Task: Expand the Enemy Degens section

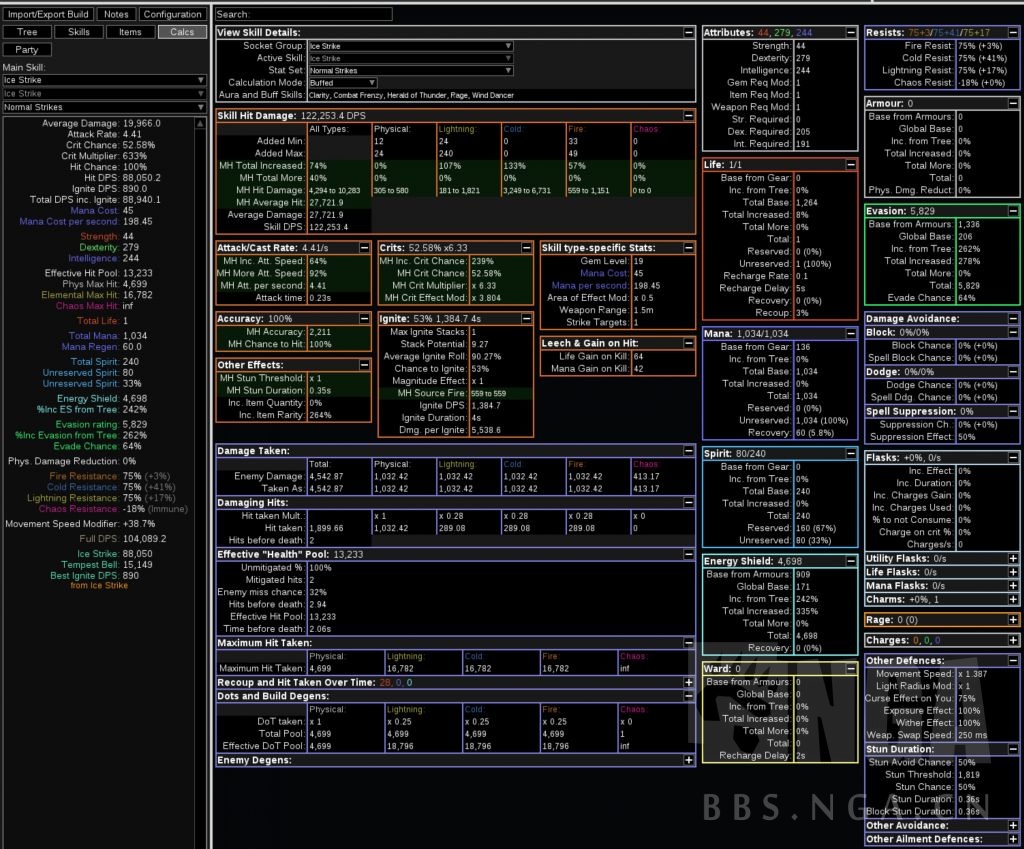Action: [689, 761]
